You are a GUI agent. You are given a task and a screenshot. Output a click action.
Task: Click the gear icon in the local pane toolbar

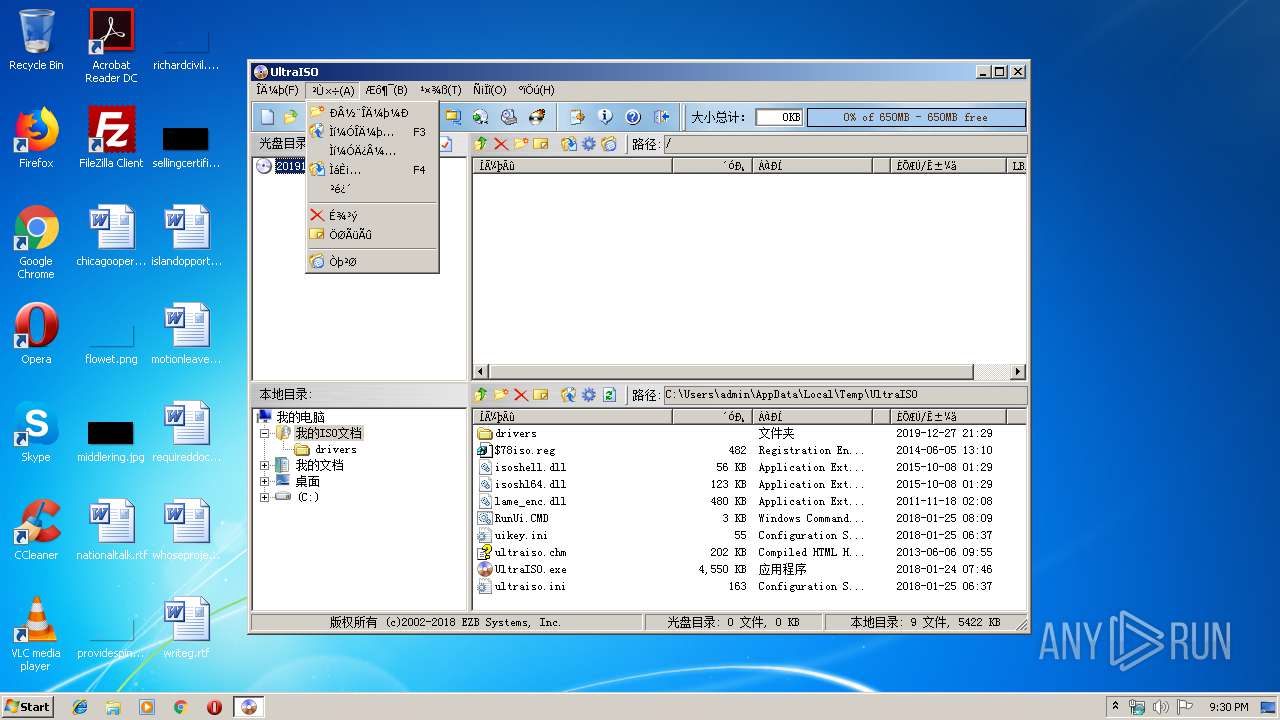tap(589, 395)
